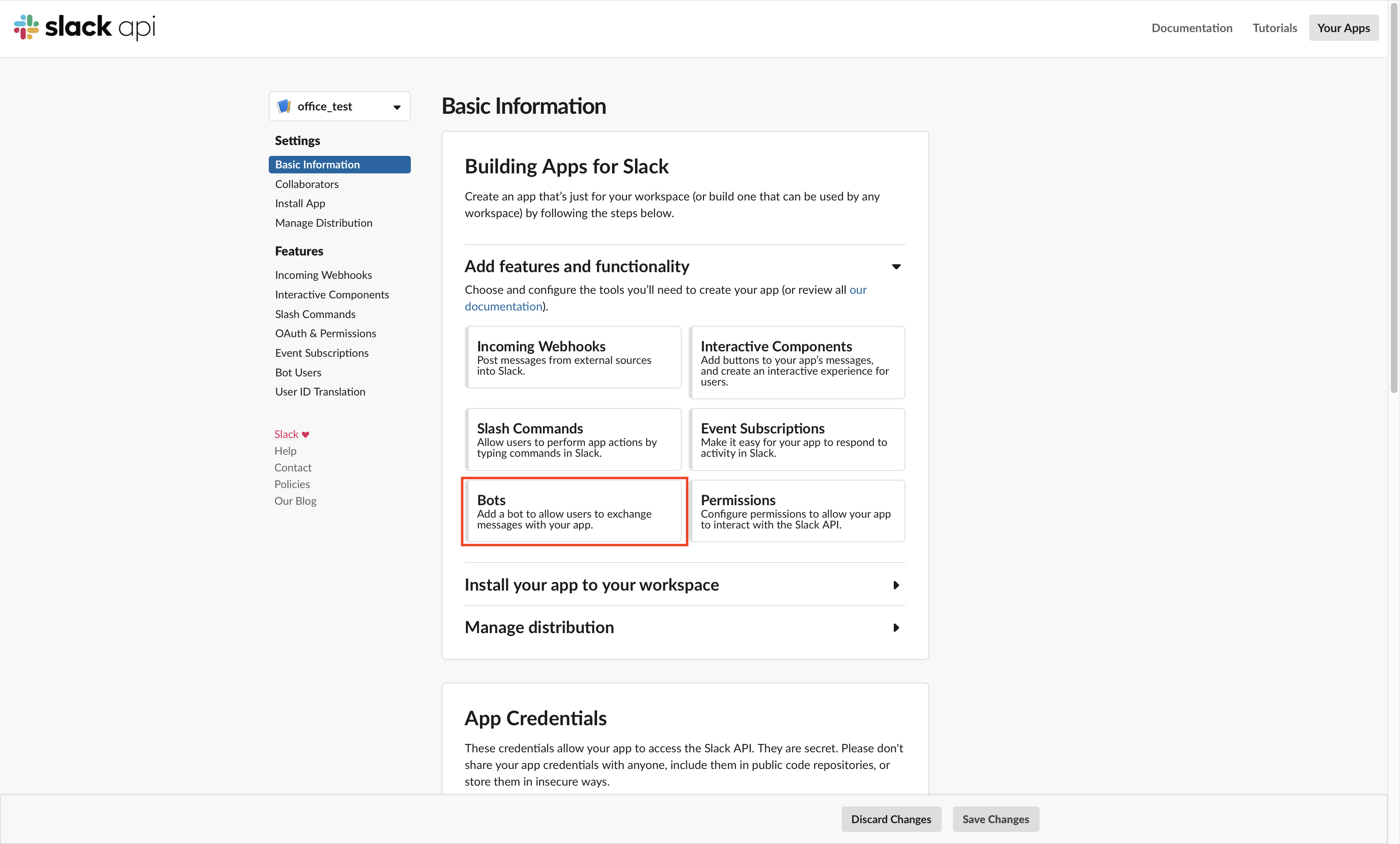Select the Slash Commands feature card
The width and height of the screenshot is (1400, 844).
573,439
